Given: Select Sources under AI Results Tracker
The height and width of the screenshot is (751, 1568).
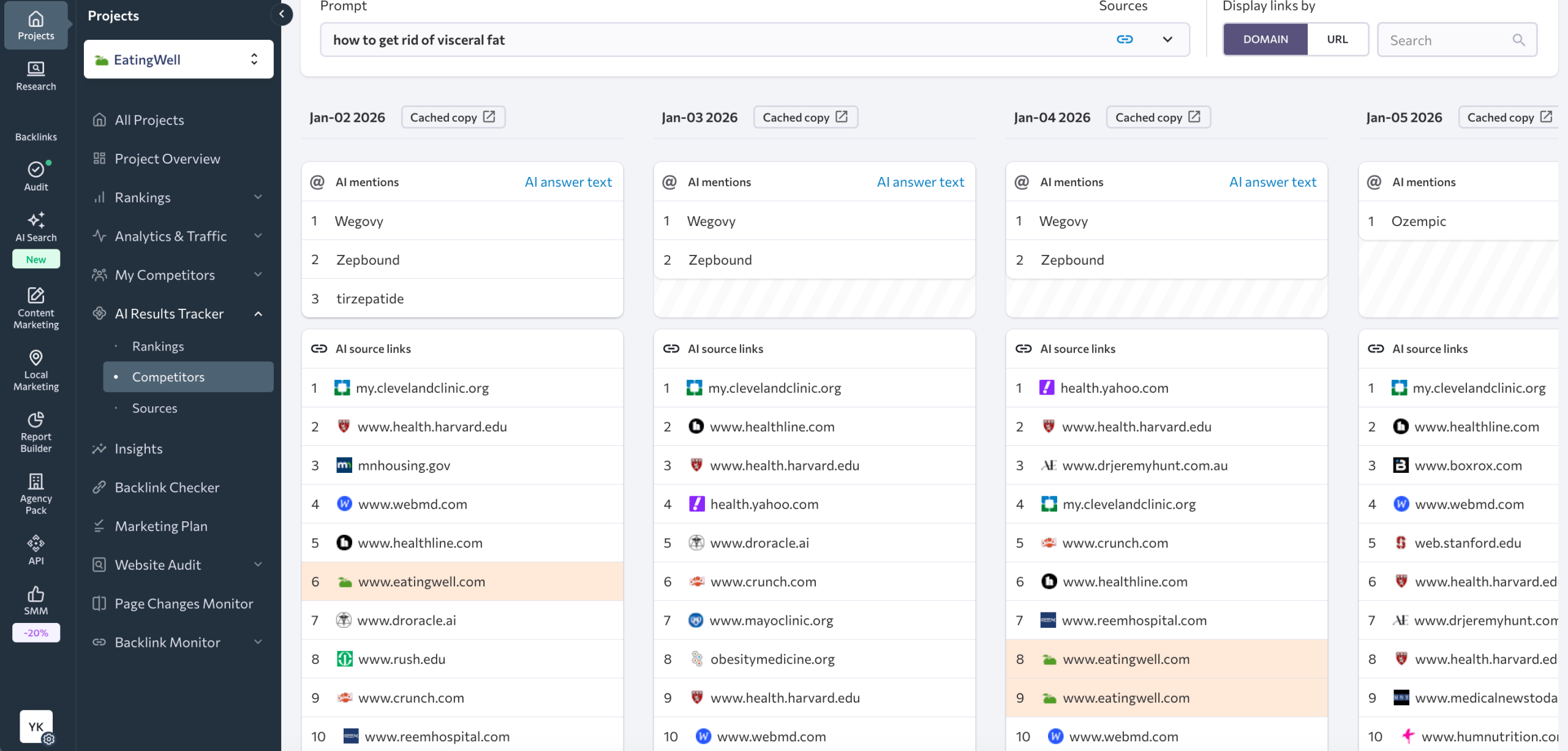Looking at the screenshot, I should [154, 408].
